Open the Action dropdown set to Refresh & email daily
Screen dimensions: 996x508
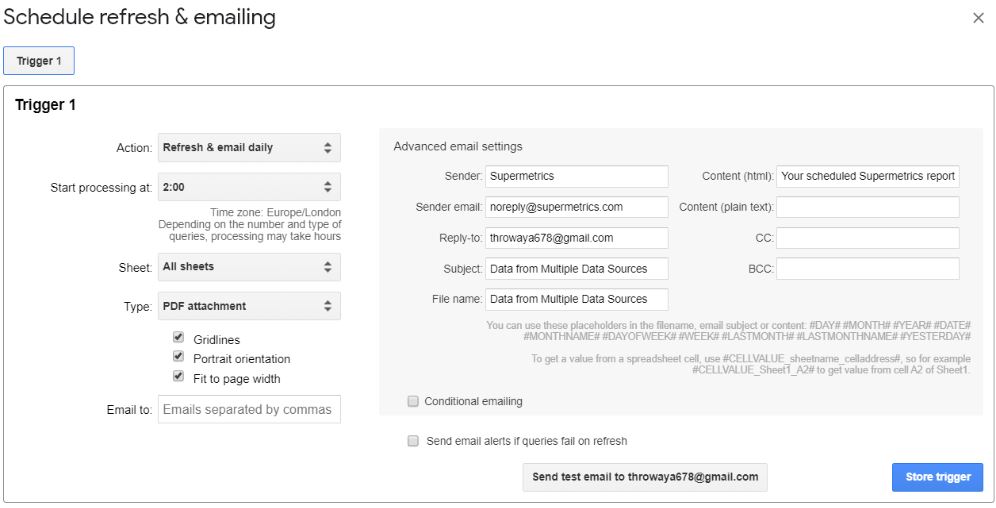tap(249, 147)
